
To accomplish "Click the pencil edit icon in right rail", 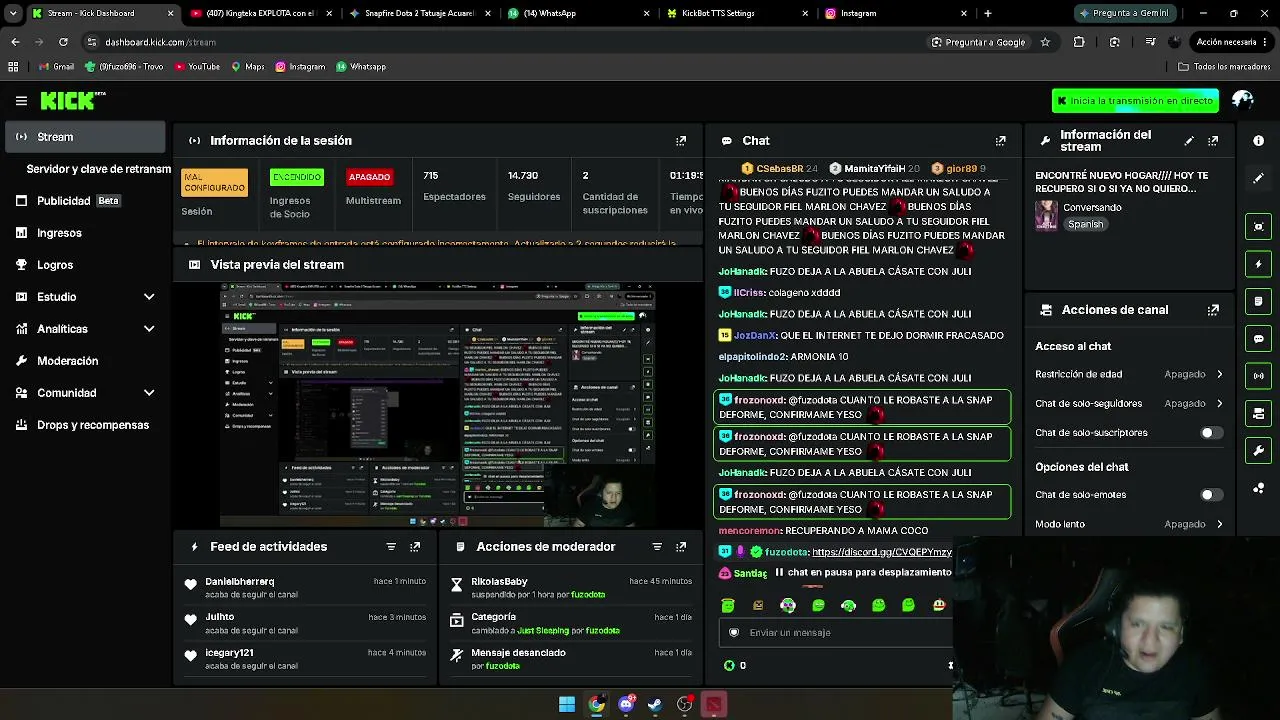I will (1259, 178).
